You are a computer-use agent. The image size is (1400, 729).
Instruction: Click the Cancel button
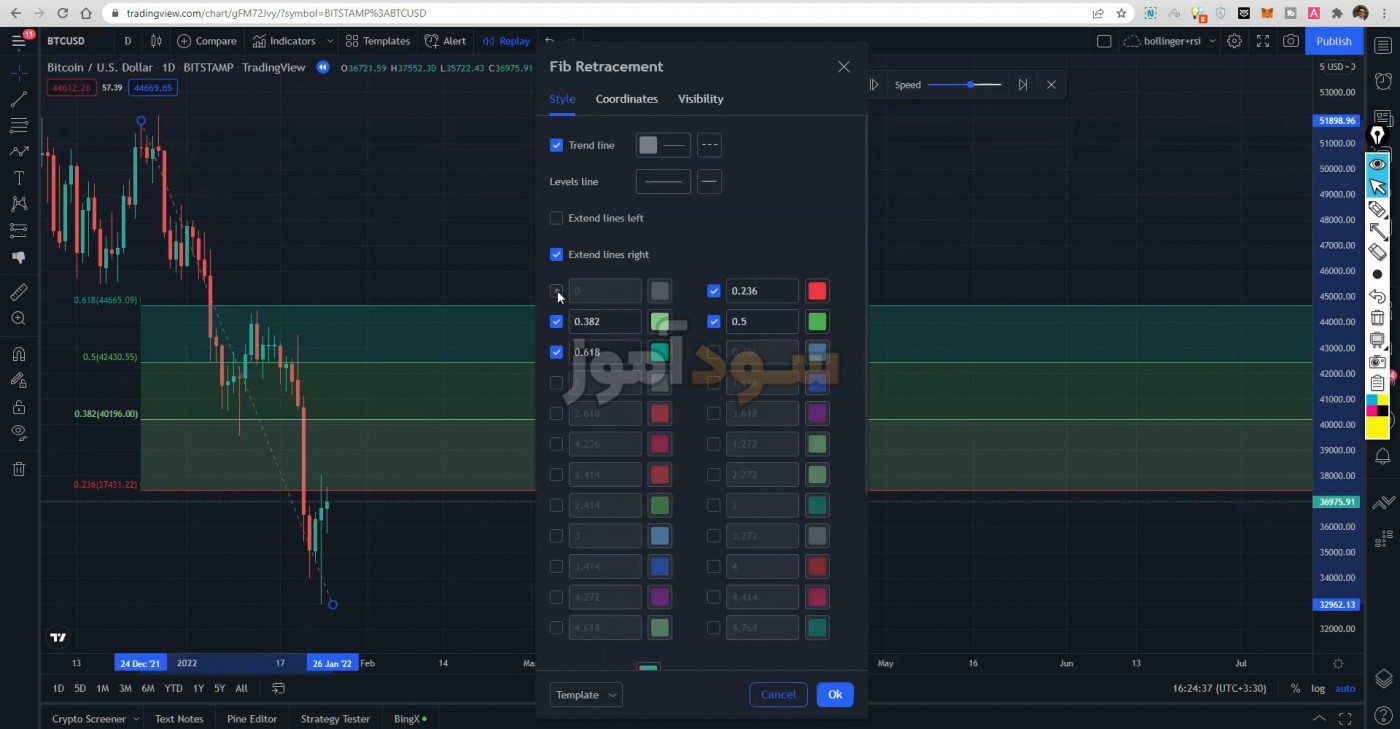click(x=778, y=695)
